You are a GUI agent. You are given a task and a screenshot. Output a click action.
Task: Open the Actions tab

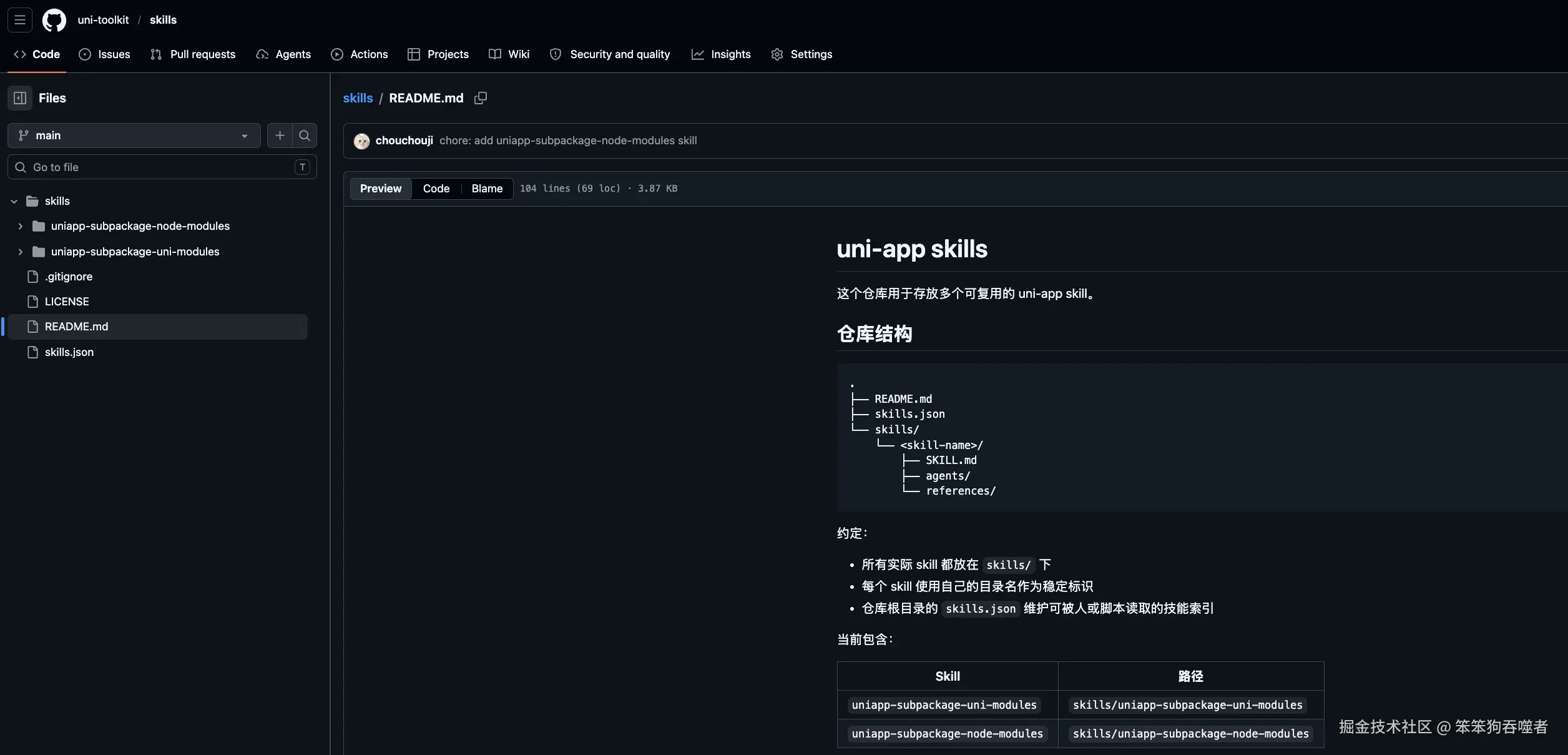point(360,54)
